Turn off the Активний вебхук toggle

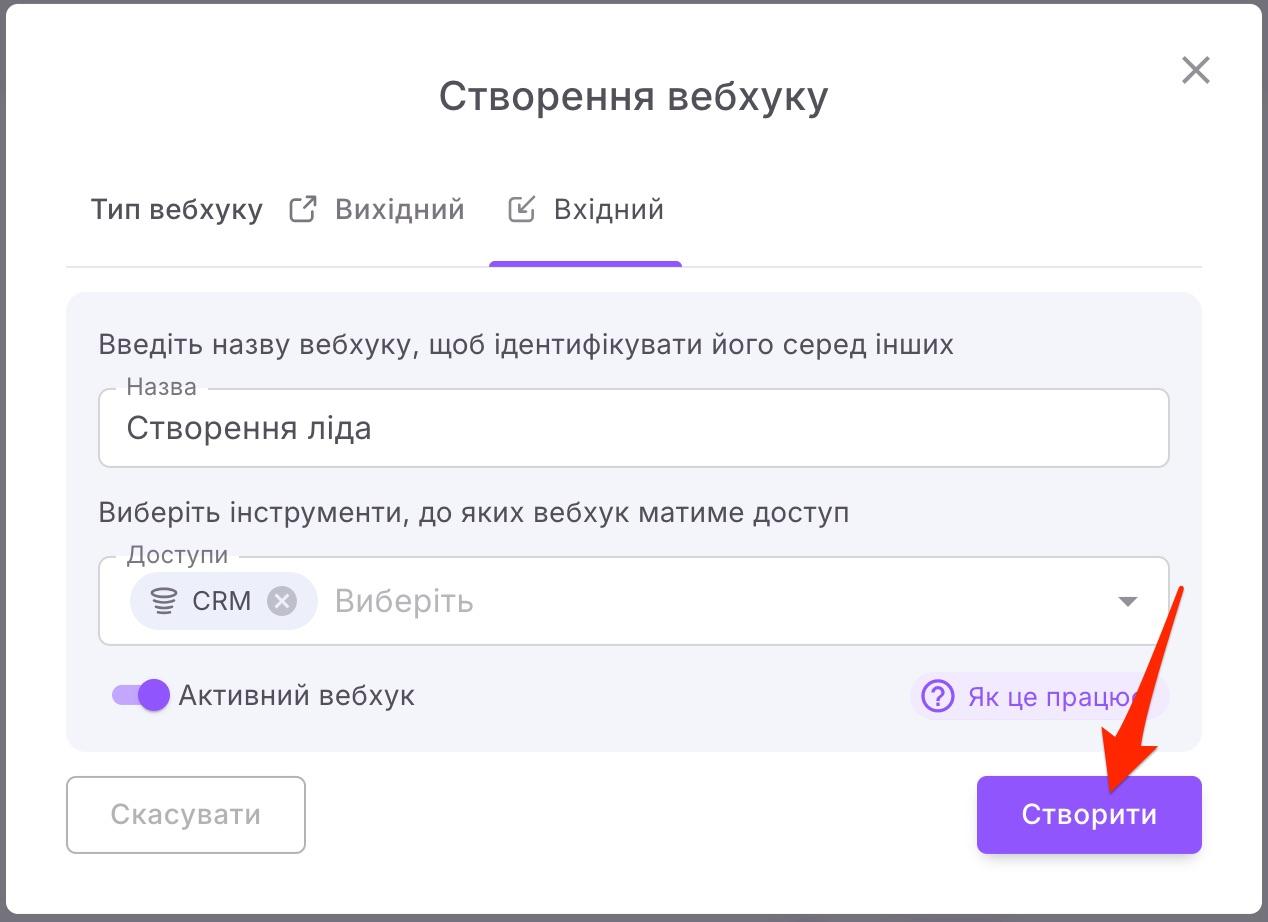(139, 694)
